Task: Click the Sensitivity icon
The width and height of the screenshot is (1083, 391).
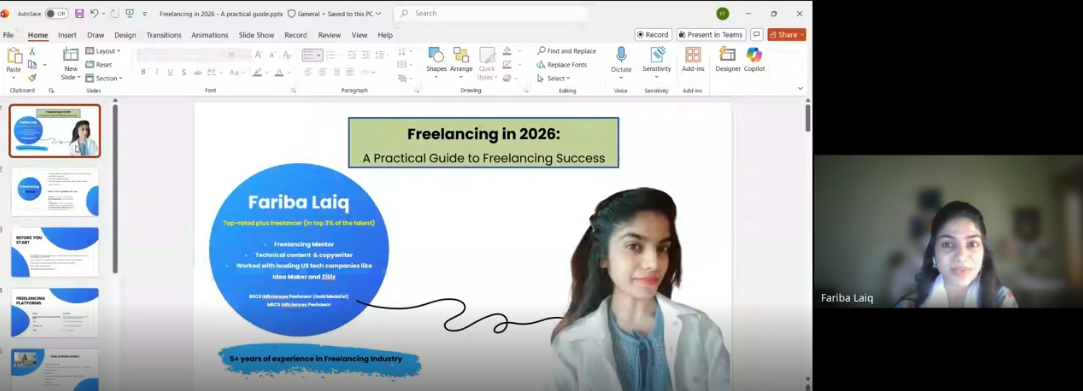Action: (x=657, y=55)
